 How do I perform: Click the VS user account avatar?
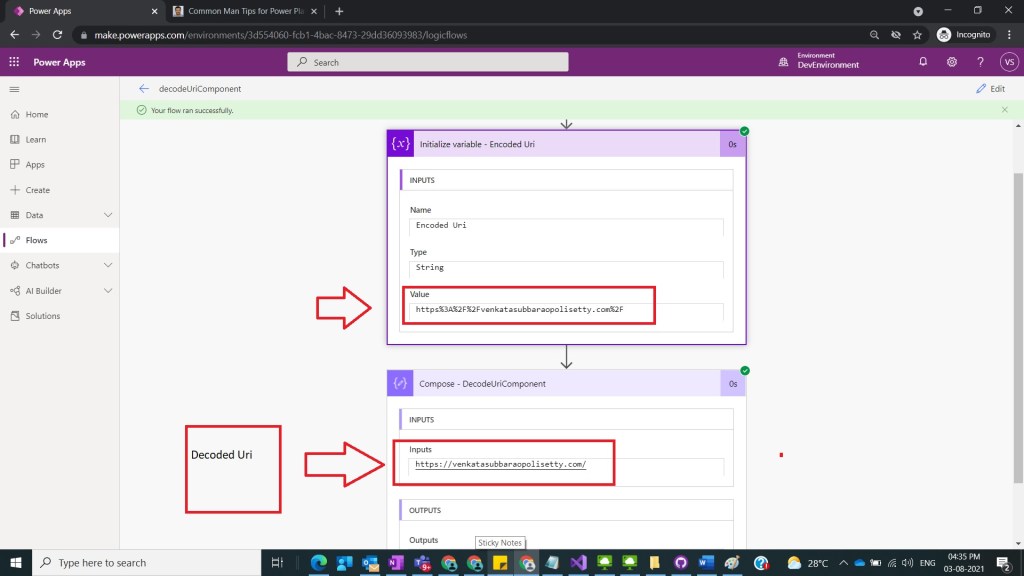(x=1008, y=62)
